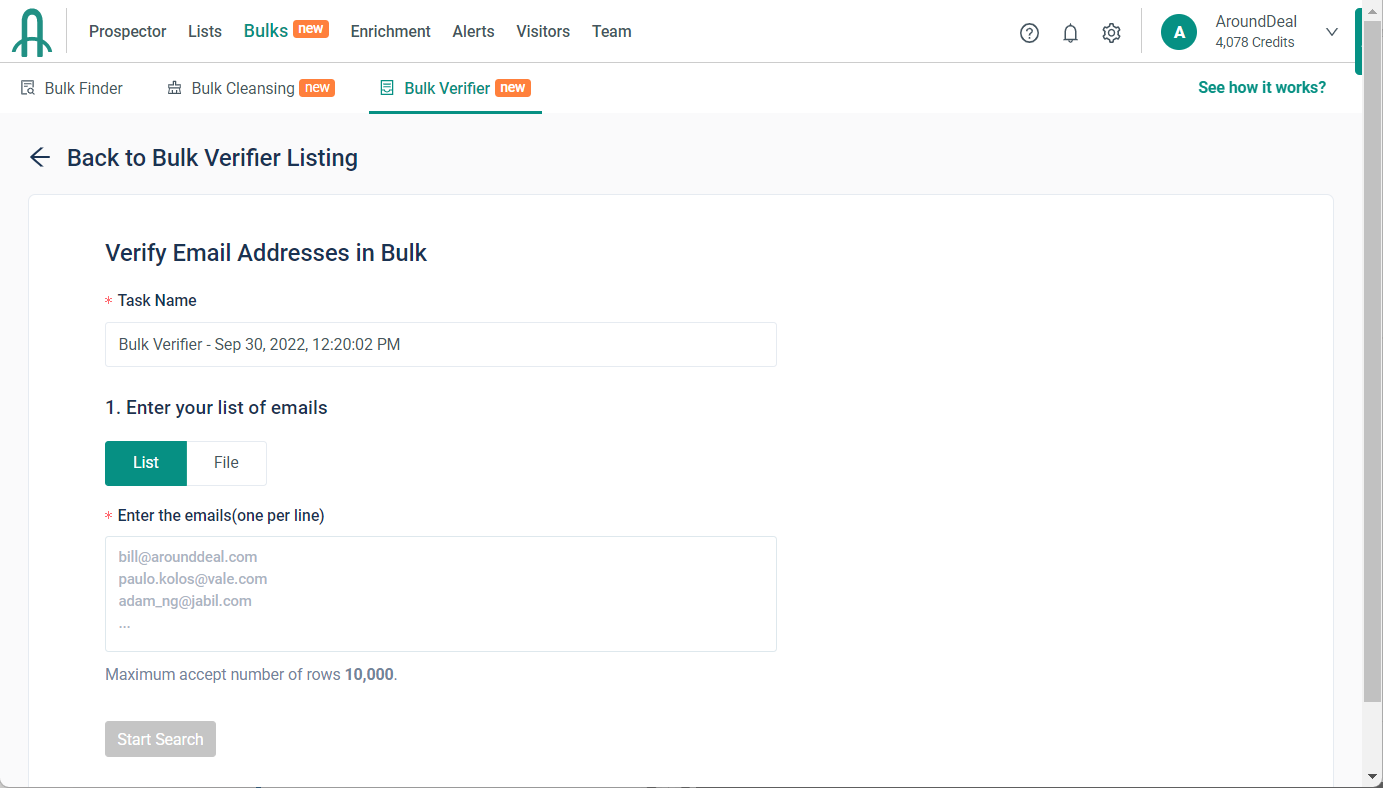Open the Bulk Verifier tab
Viewport: 1383px width, 788px height.
[x=447, y=88]
